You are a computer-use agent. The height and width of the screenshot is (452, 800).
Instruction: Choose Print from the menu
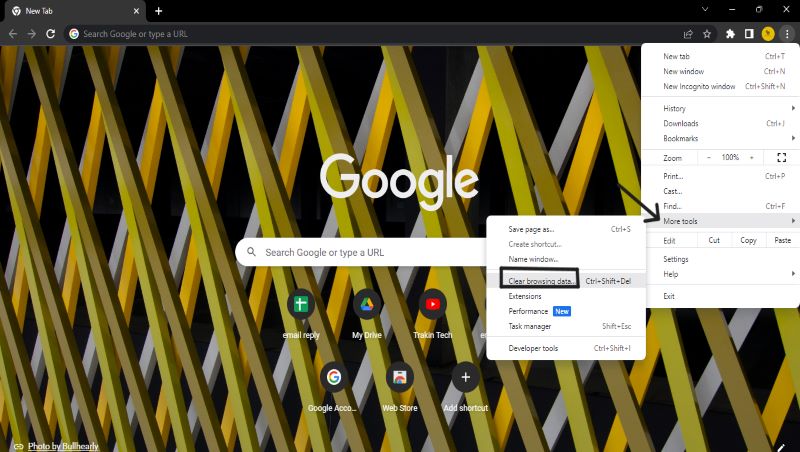tap(720, 176)
